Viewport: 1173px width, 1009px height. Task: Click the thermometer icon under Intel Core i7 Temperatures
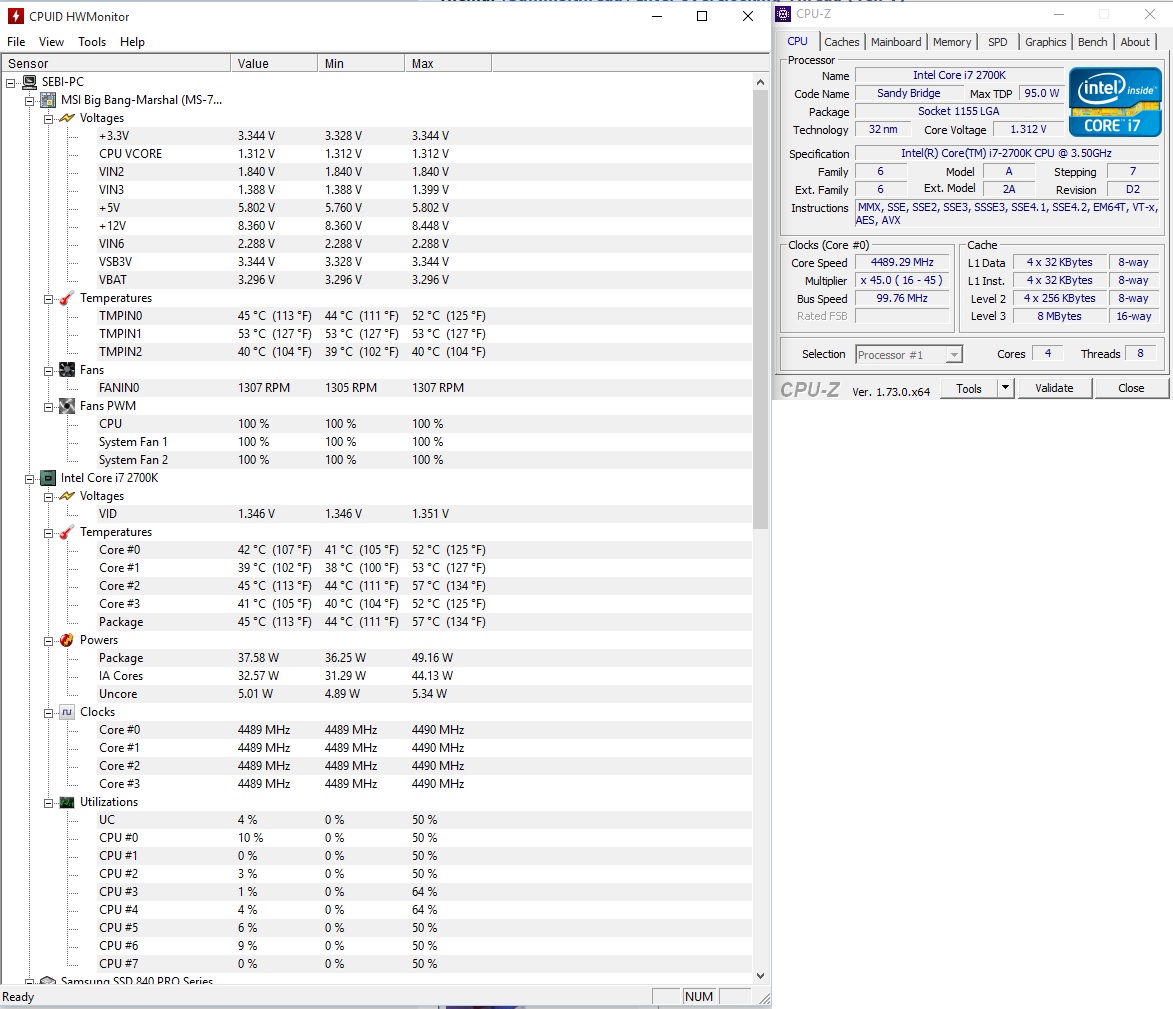tap(67, 532)
